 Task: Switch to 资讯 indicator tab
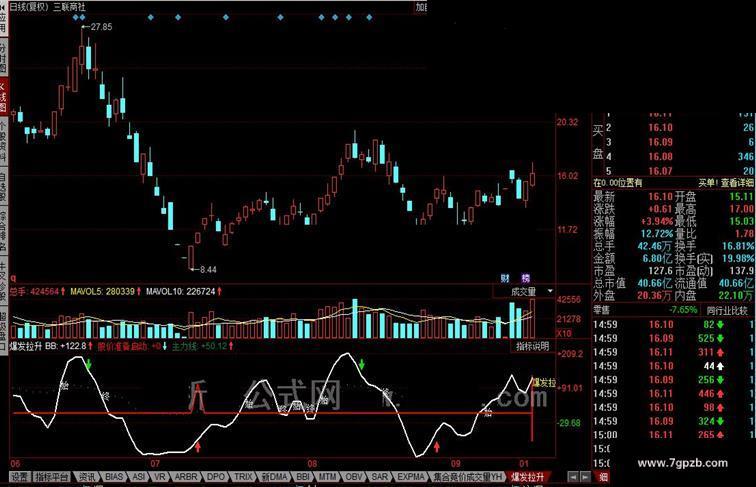[87, 477]
